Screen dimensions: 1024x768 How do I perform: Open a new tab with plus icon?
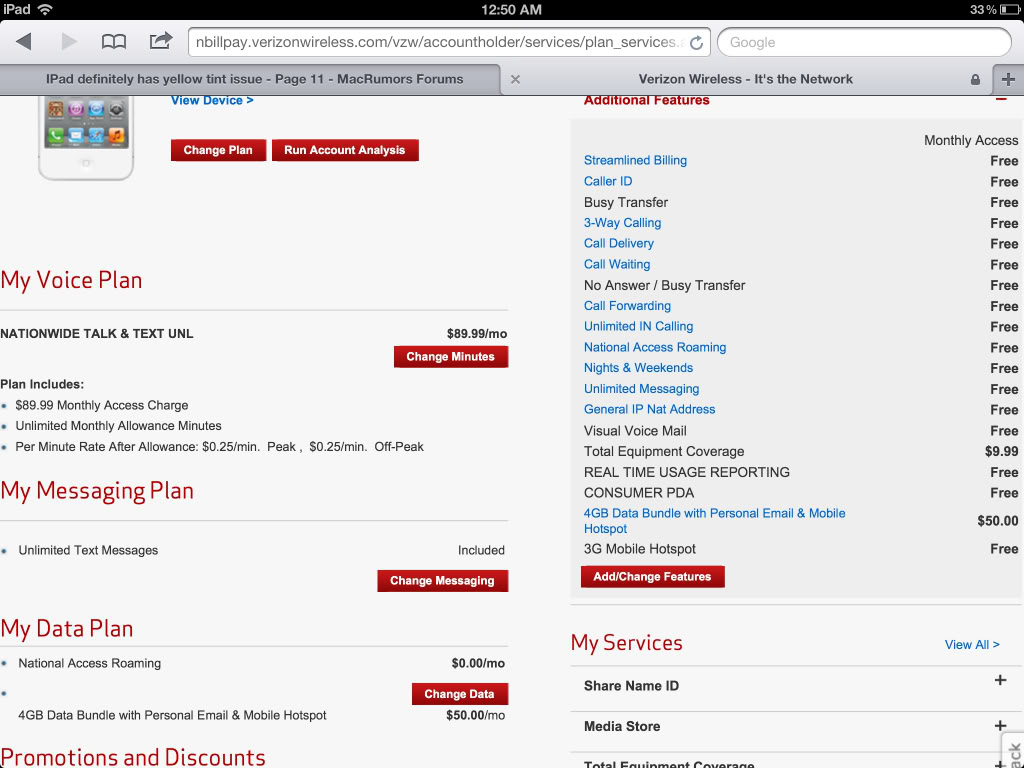(x=1008, y=80)
